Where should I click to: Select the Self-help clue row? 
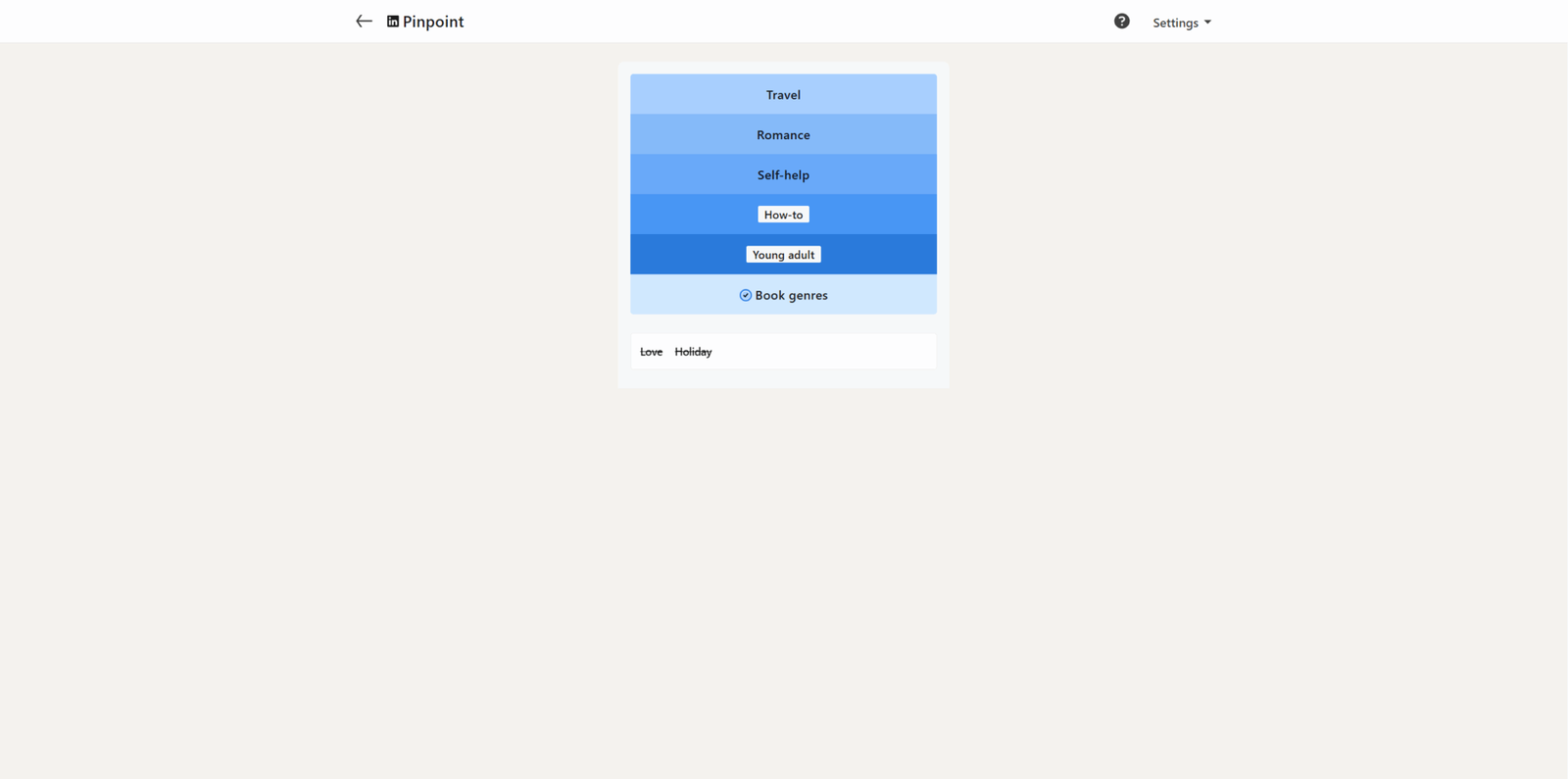(x=783, y=174)
